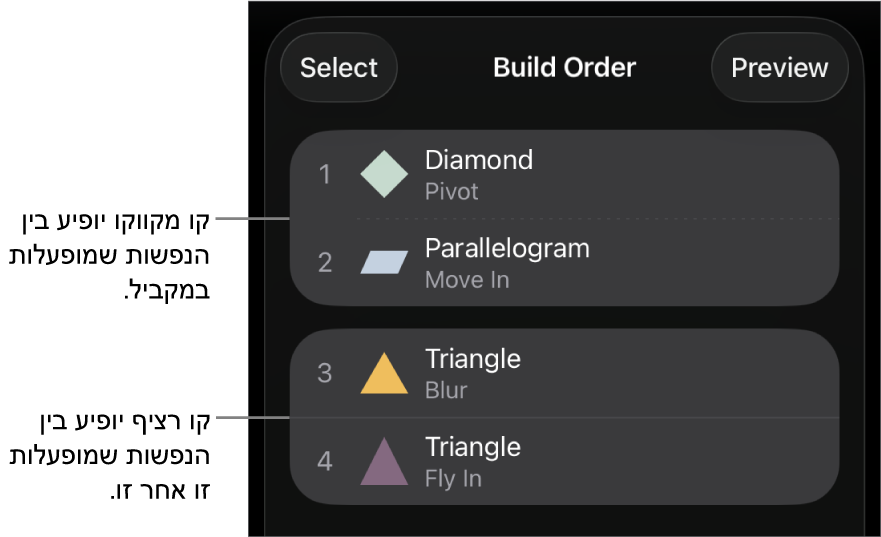Click the Triangle name above Fly In
Screen dimensions: 881x537
tap(472, 447)
